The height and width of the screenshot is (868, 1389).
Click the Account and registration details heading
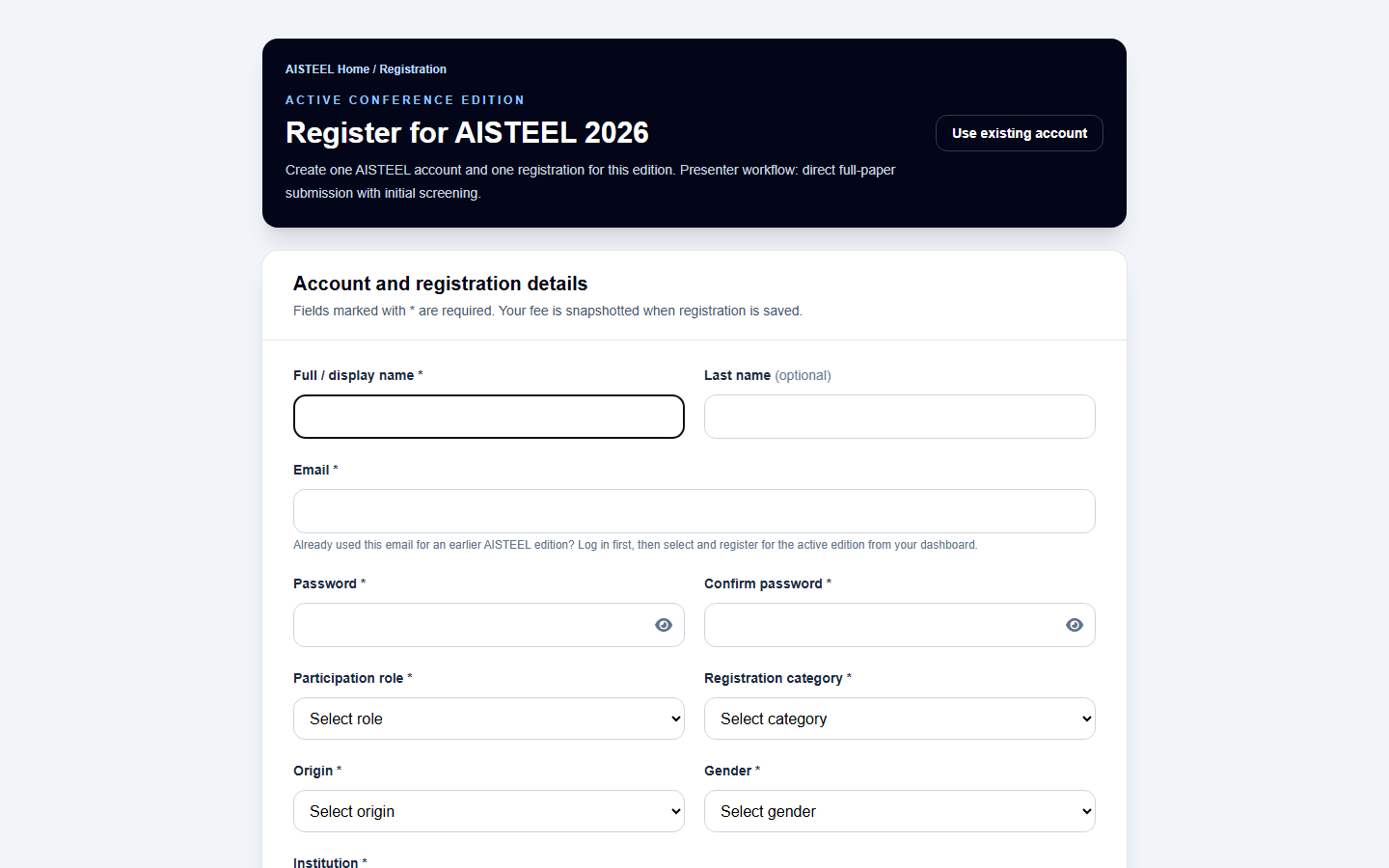(440, 284)
